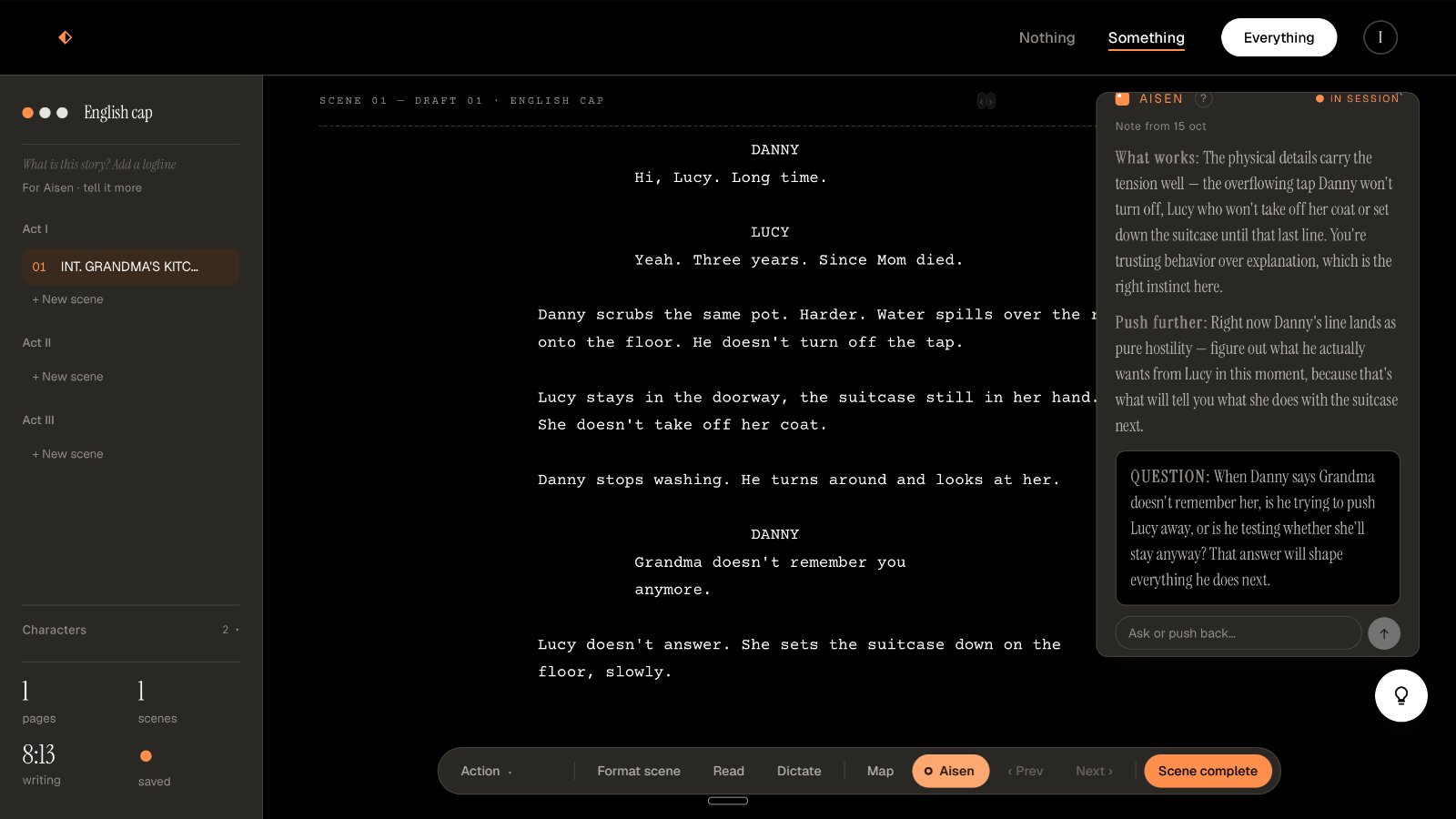Viewport: 1456px width, 819px height.
Task: Click the LUCY character cue
Action: pos(770,232)
